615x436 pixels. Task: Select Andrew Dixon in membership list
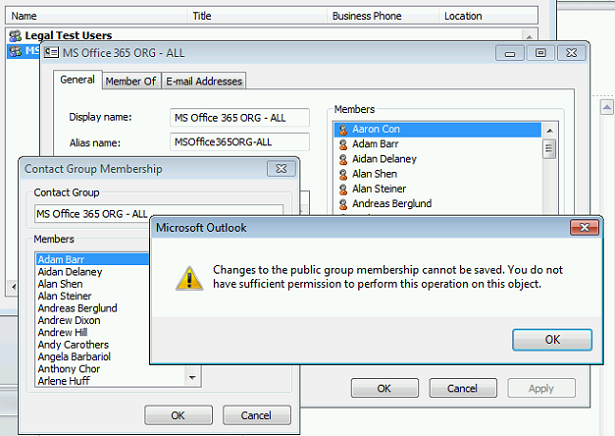pos(93,320)
